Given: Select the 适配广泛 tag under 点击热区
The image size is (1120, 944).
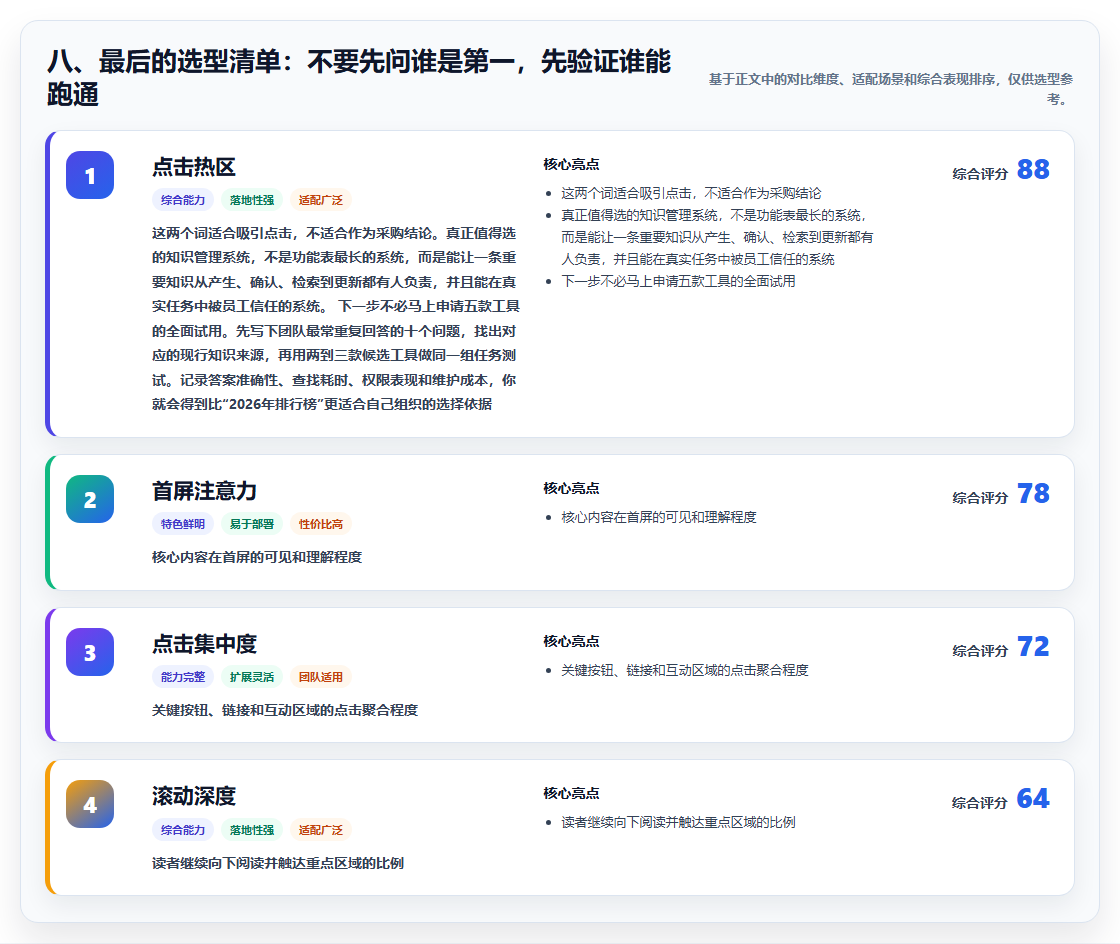Looking at the screenshot, I should [x=321, y=200].
